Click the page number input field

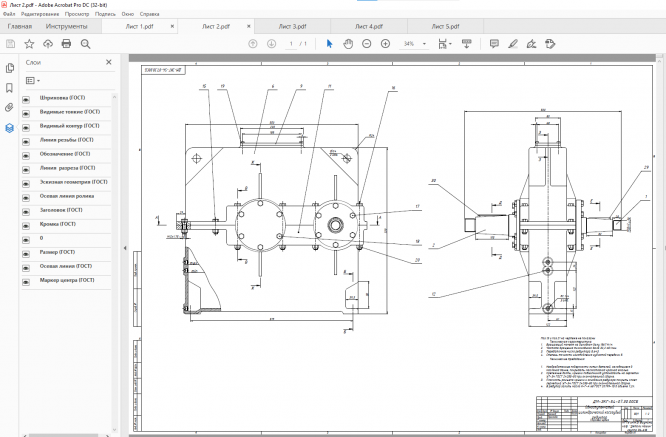290,44
